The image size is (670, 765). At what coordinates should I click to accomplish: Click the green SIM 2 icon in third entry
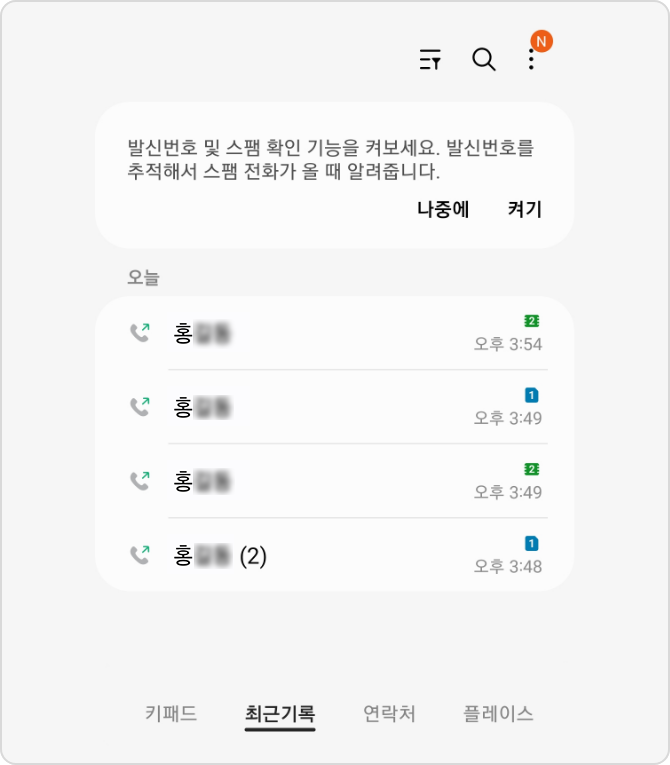click(x=532, y=469)
